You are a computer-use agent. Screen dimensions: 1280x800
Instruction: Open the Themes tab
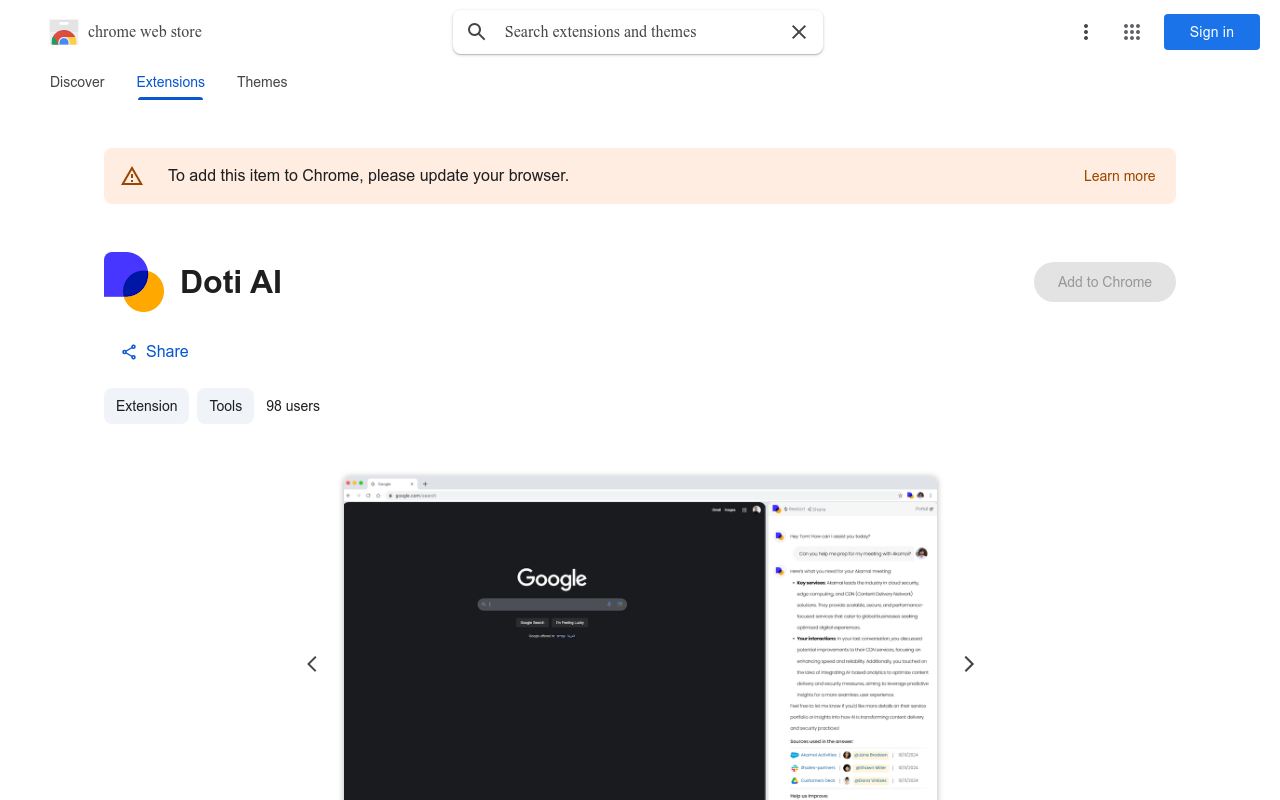click(262, 82)
